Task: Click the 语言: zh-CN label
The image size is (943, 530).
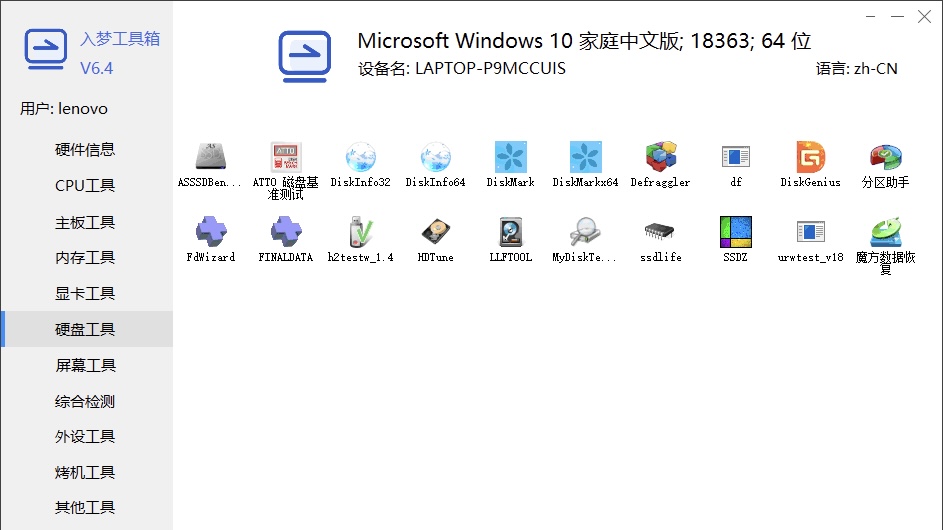Action: click(856, 69)
